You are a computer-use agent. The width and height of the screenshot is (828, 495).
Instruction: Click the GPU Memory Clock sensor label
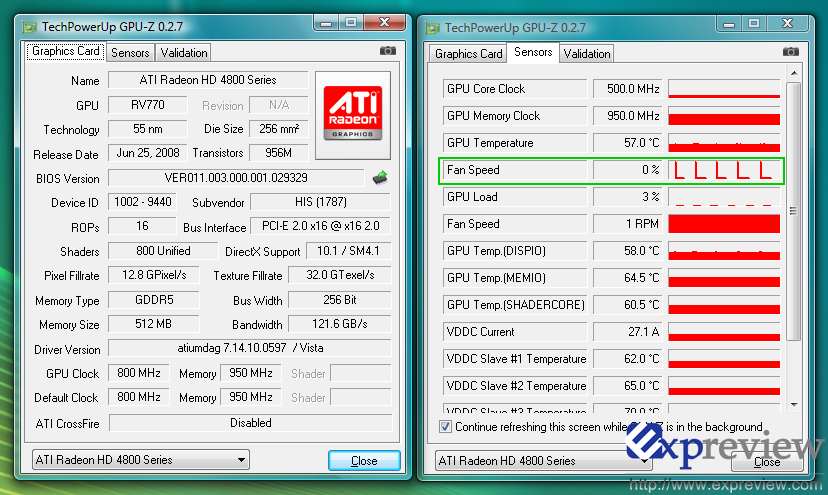point(515,116)
